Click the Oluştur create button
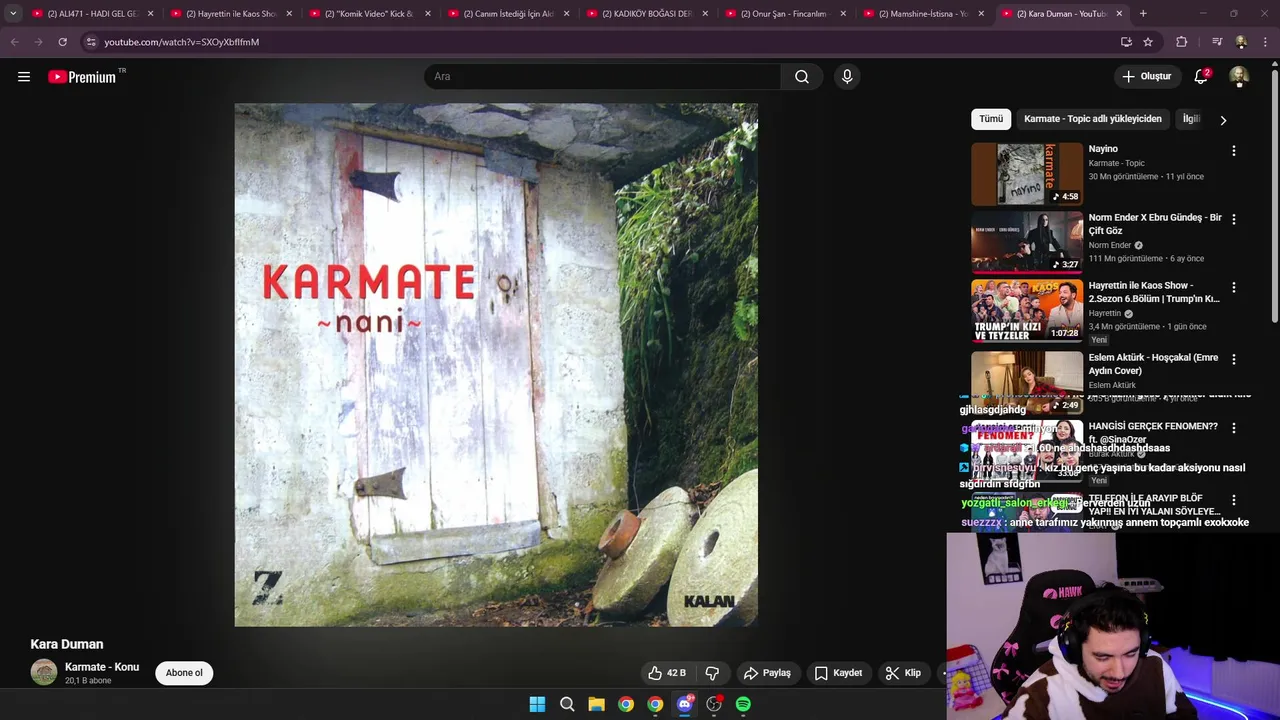The image size is (1280, 720). pyautogui.click(x=1146, y=77)
